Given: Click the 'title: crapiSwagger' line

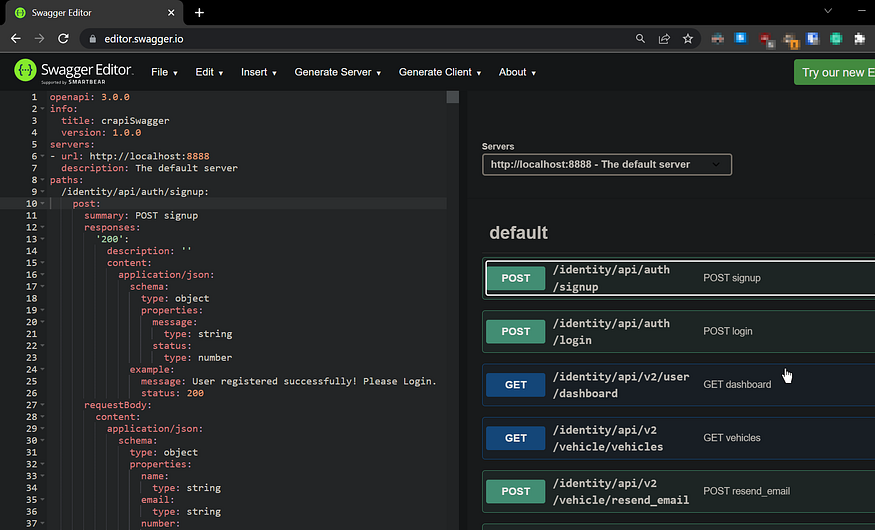Looking at the screenshot, I should (x=115, y=121).
